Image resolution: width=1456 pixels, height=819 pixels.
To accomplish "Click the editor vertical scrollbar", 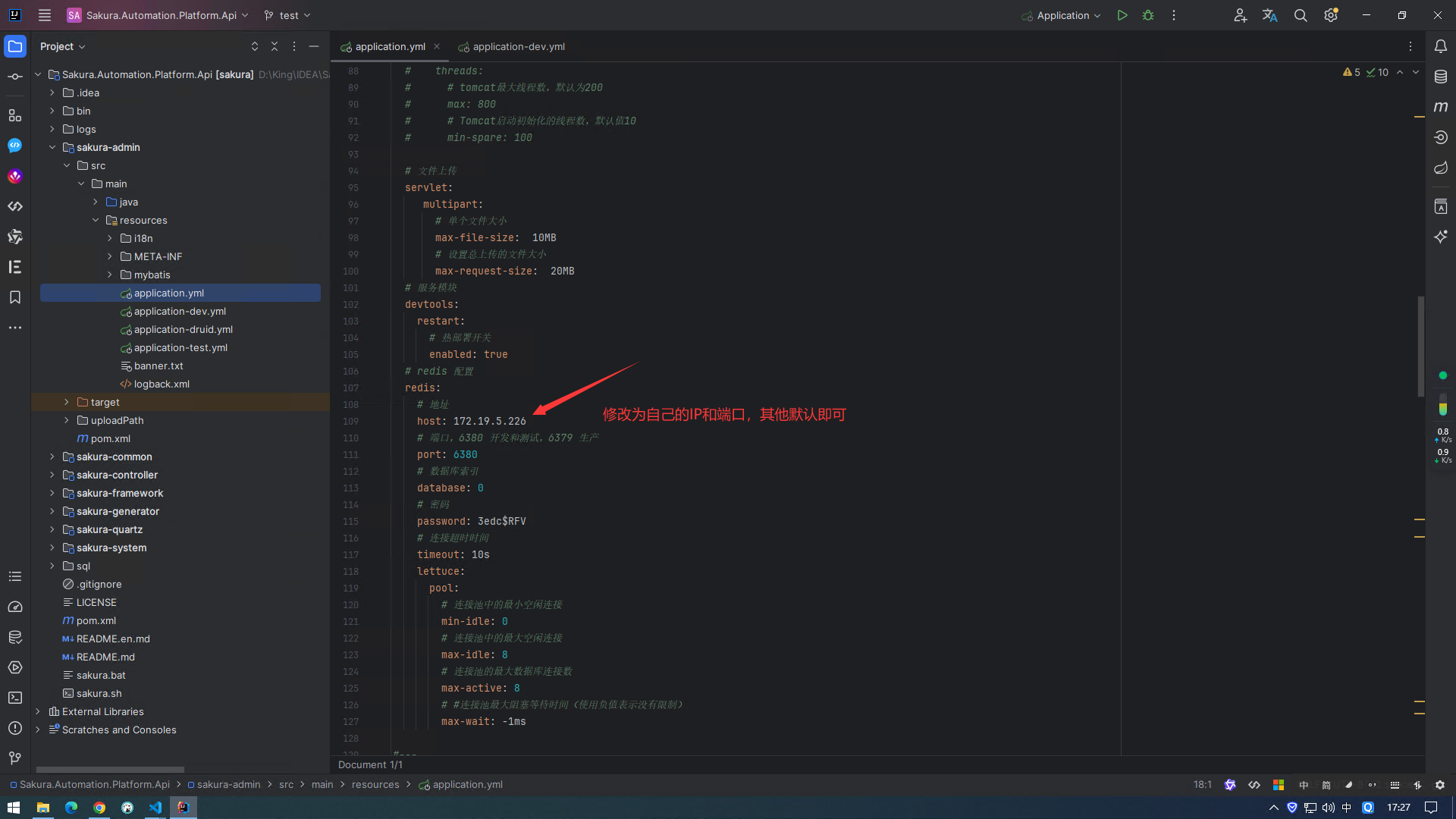I will click(x=1420, y=346).
